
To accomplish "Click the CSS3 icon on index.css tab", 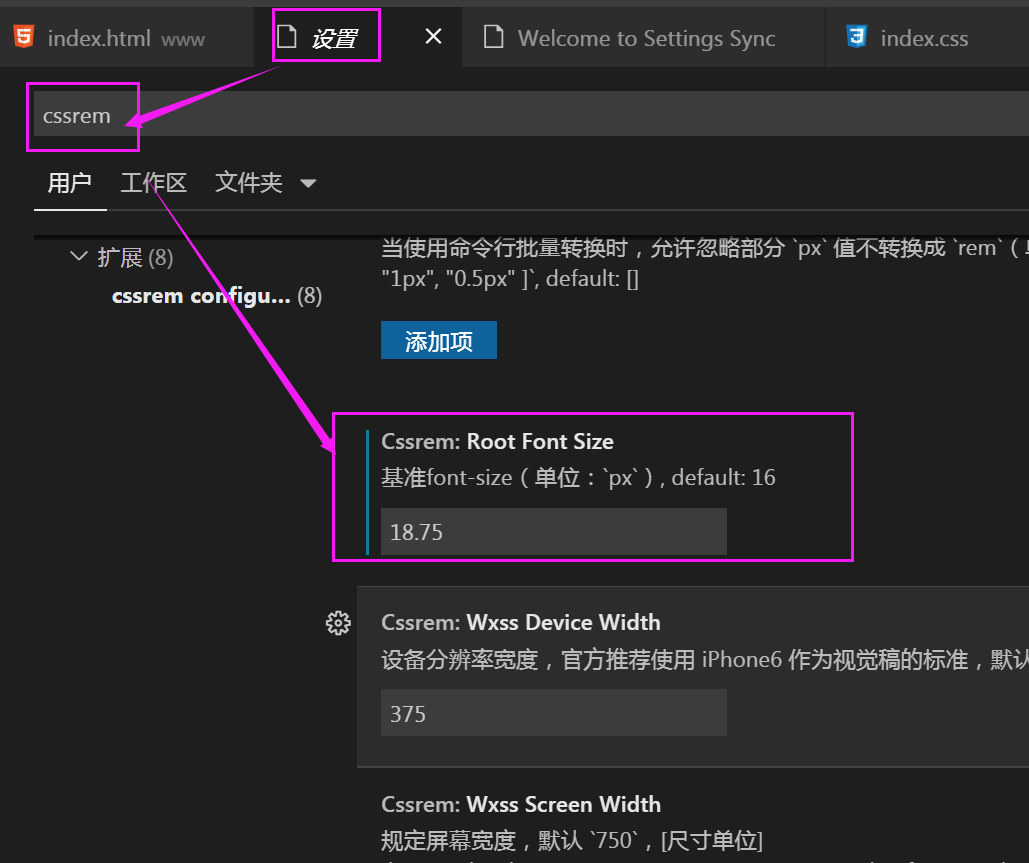I will coord(856,37).
